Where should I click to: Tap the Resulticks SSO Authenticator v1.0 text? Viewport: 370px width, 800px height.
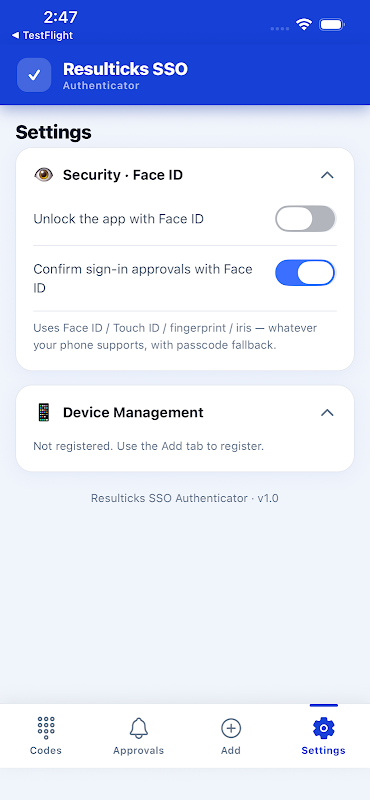(185, 498)
